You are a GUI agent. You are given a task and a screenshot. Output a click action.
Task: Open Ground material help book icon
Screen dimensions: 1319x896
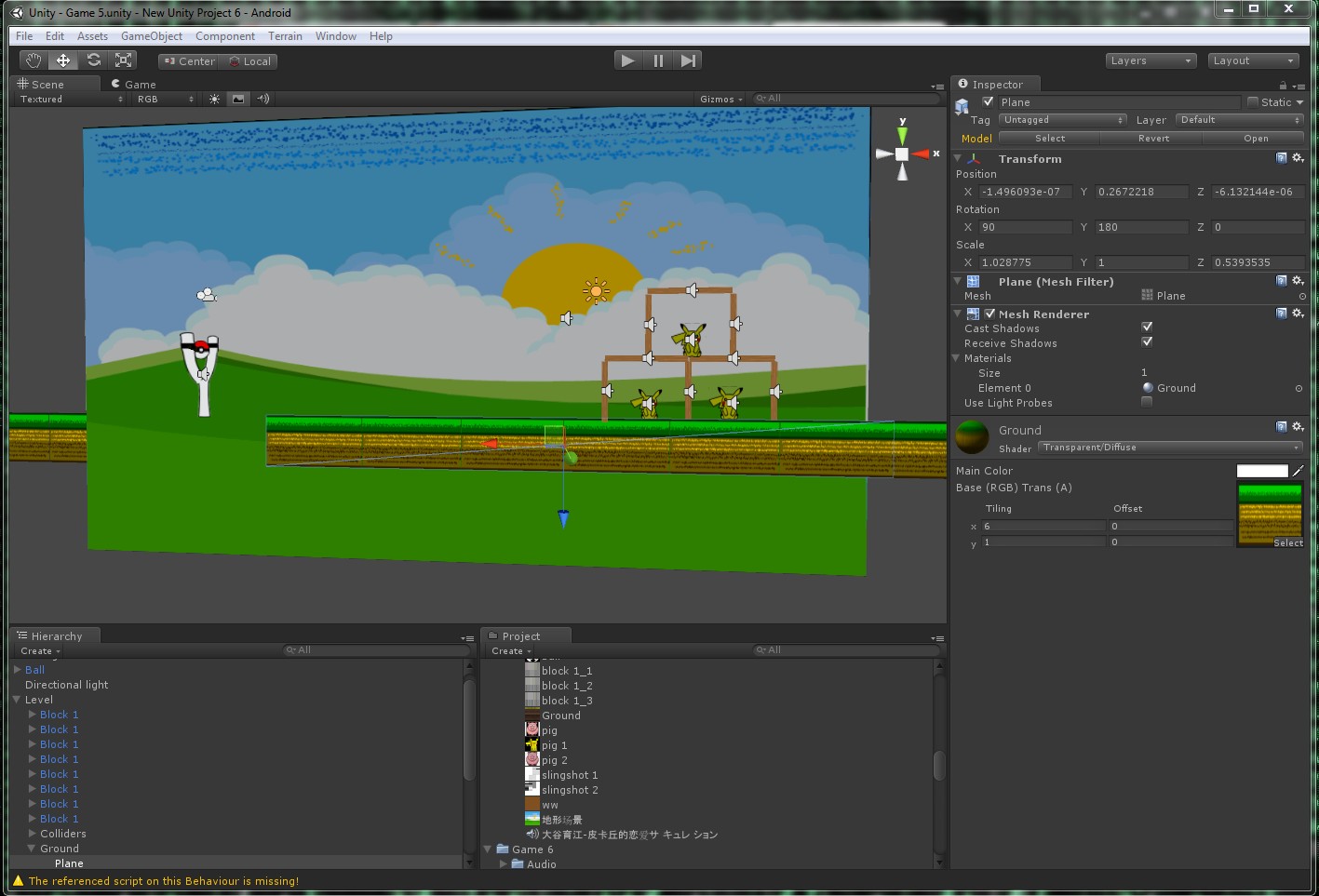[x=1282, y=427]
